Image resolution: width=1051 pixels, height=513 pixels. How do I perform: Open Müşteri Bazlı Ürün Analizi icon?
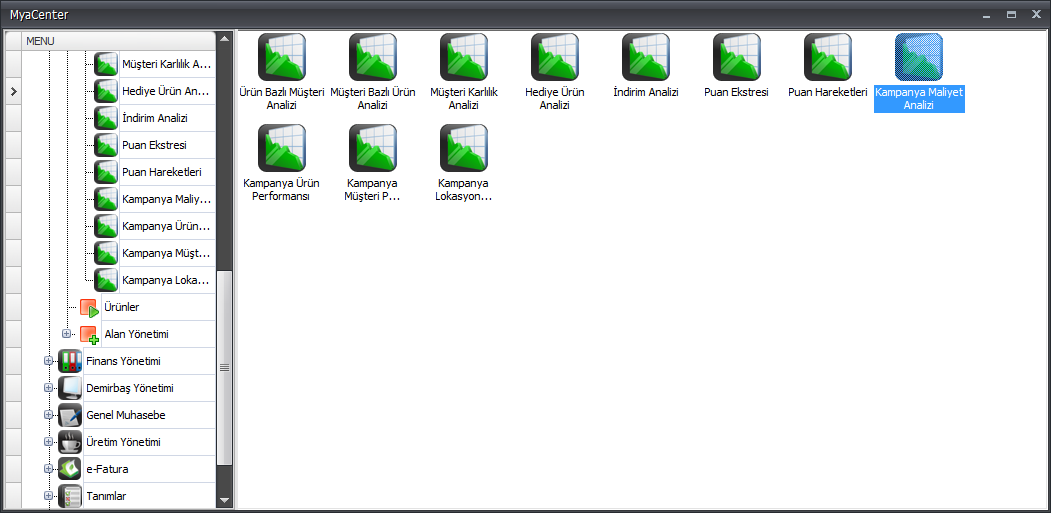[373, 57]
